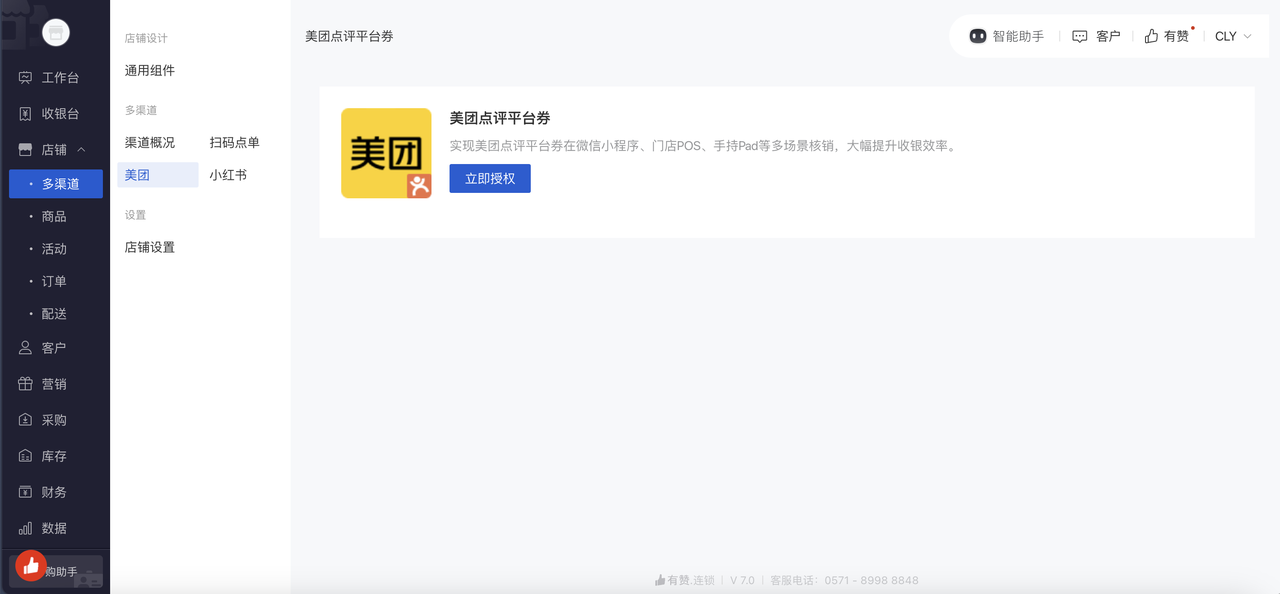
Task: Click the 店铺 store icon
Action: point(25,150)
